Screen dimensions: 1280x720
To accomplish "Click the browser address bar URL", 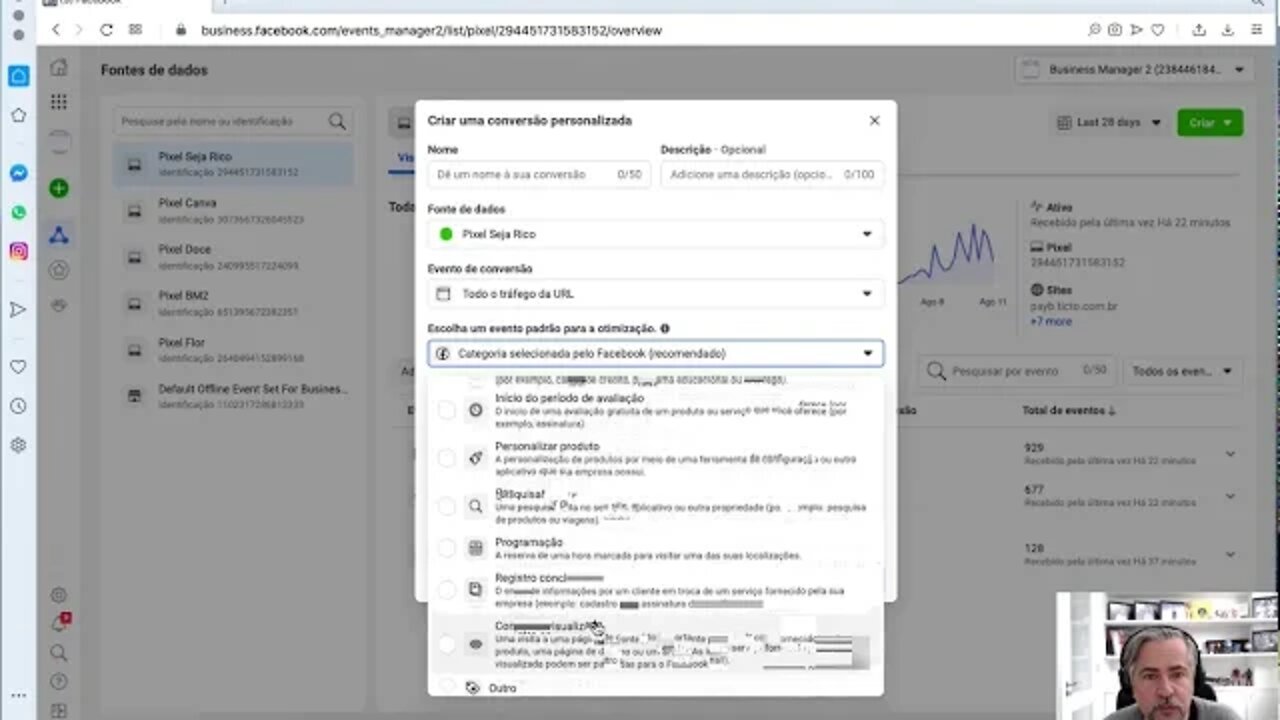I will tap(431, 30).
